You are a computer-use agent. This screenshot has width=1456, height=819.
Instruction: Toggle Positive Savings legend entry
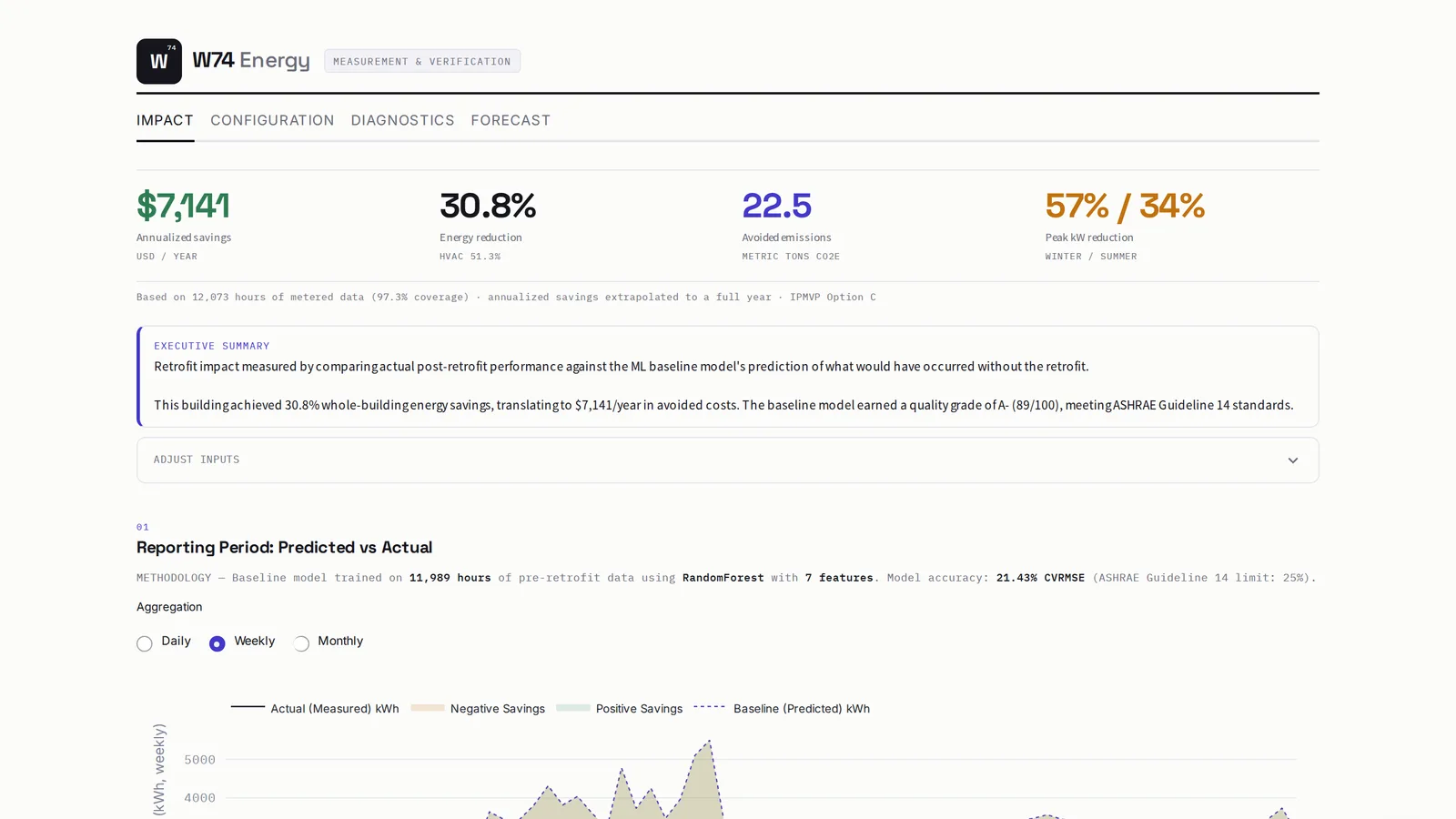pos(620,708)
